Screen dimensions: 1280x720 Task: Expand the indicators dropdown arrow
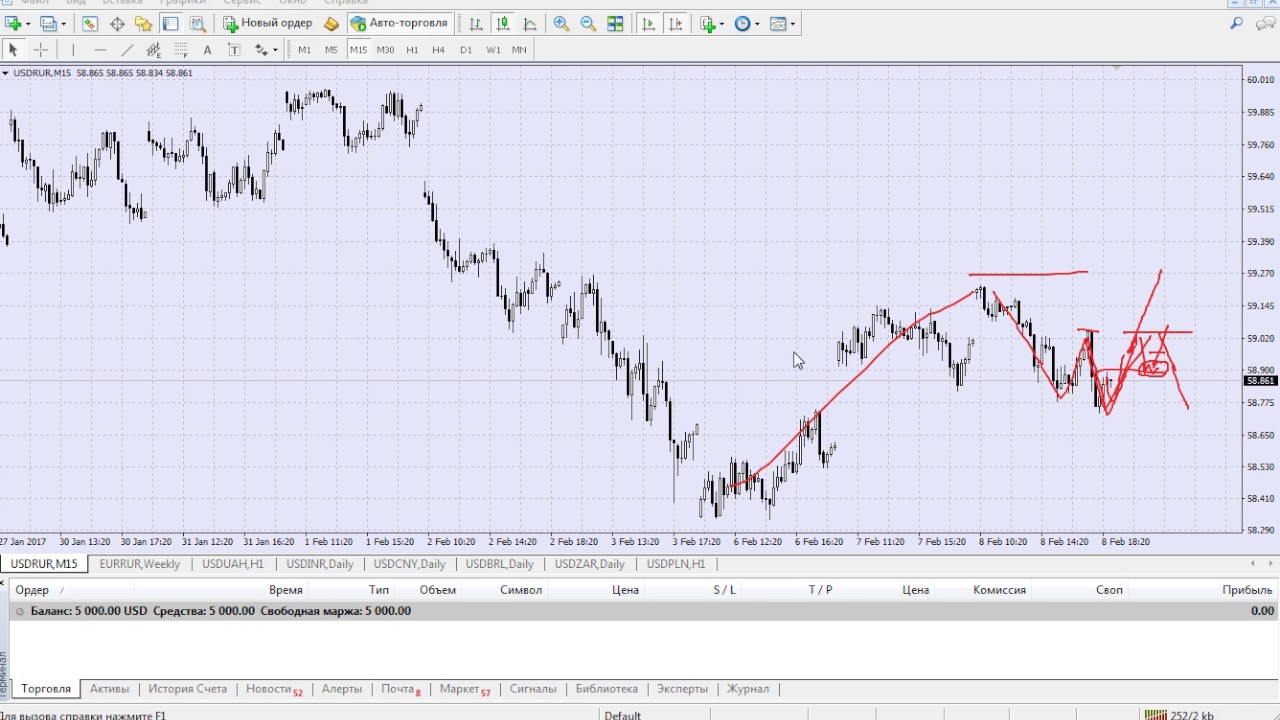(x=723, y=23)
